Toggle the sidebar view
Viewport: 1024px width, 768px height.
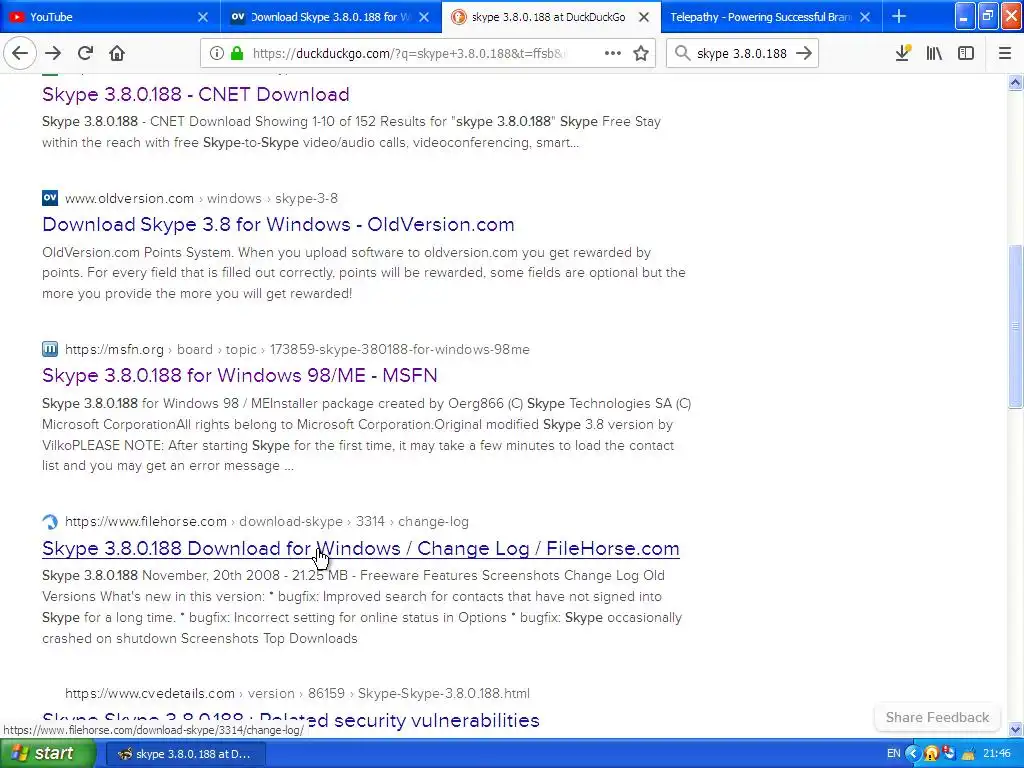coord(966,54)
